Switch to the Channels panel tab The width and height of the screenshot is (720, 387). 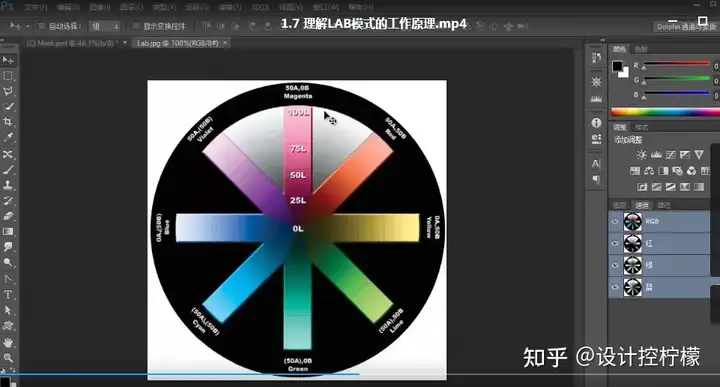pos(642,205)
